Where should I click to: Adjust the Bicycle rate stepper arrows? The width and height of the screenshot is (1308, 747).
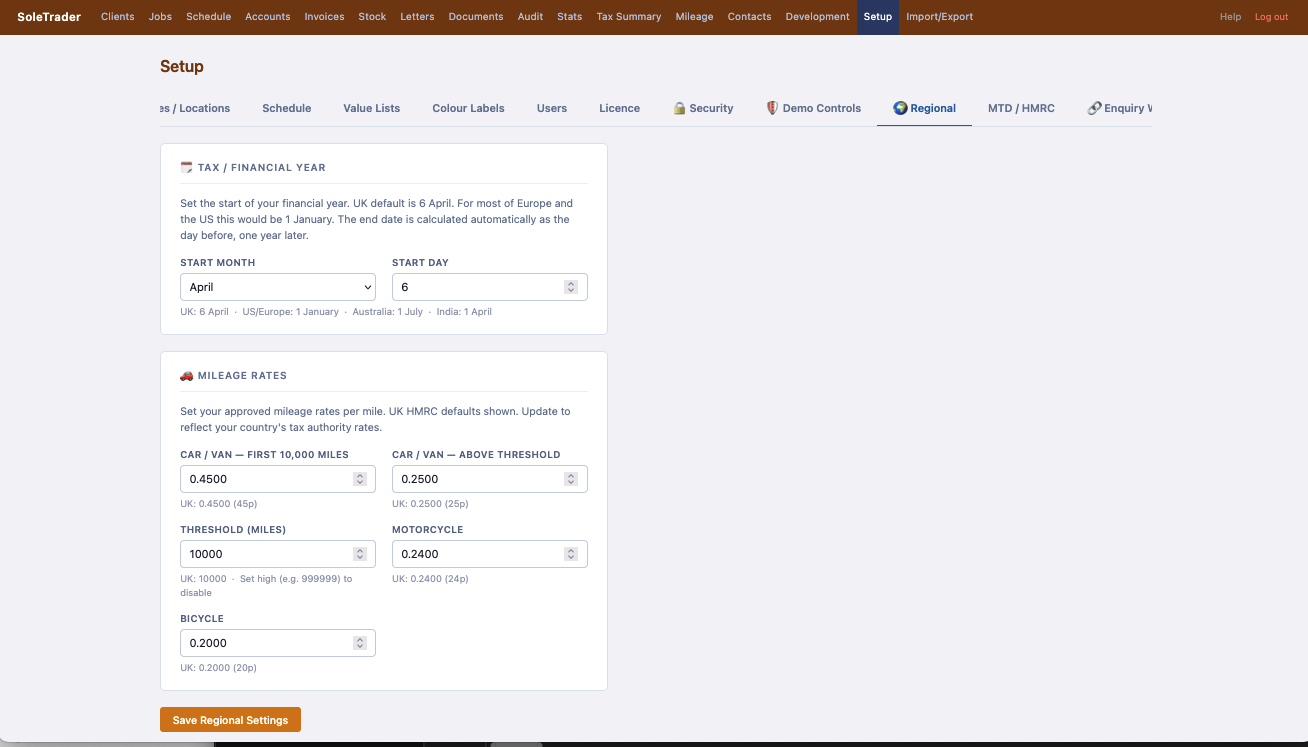coord(359,643)
